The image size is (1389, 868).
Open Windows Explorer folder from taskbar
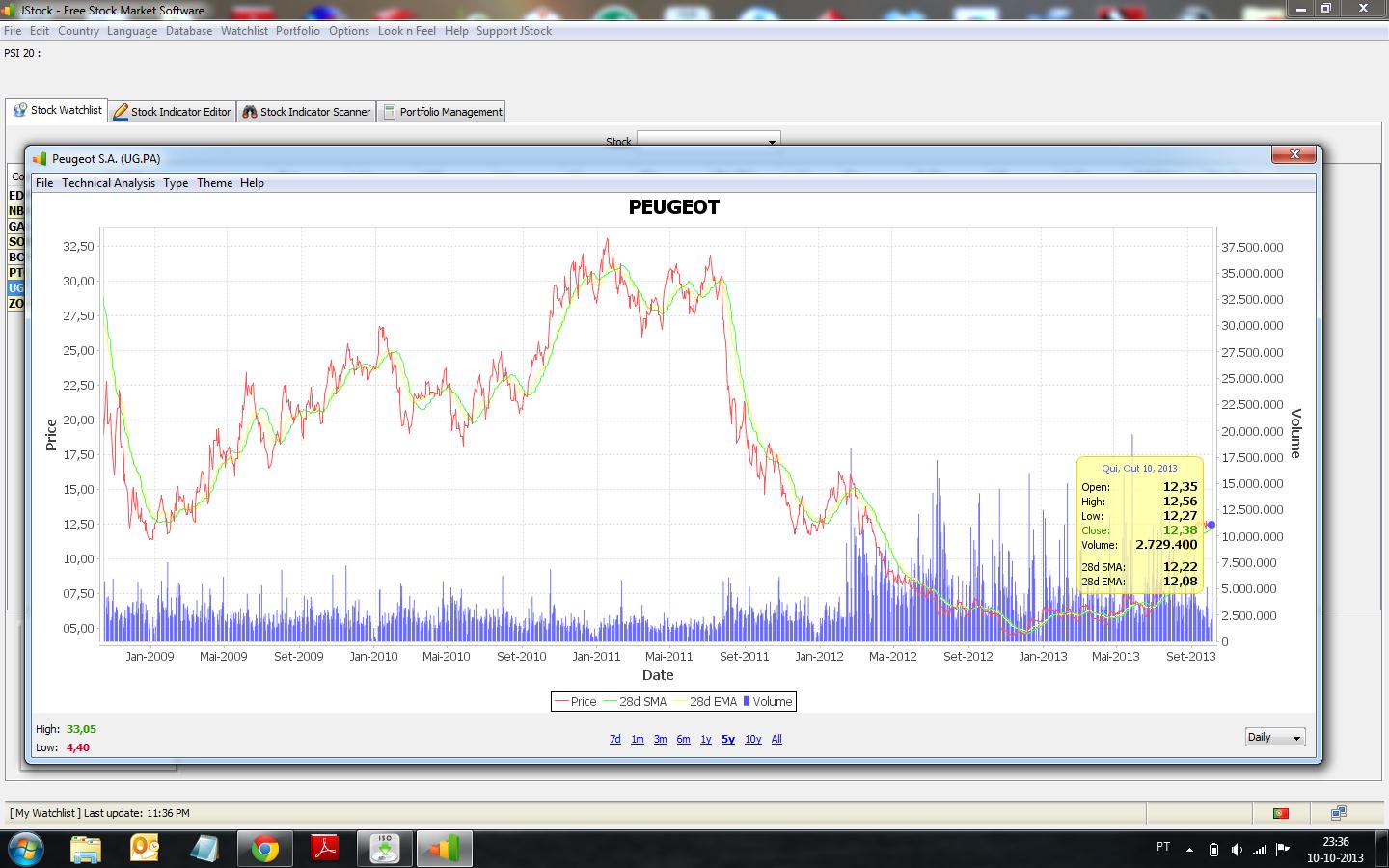point(86,849)
